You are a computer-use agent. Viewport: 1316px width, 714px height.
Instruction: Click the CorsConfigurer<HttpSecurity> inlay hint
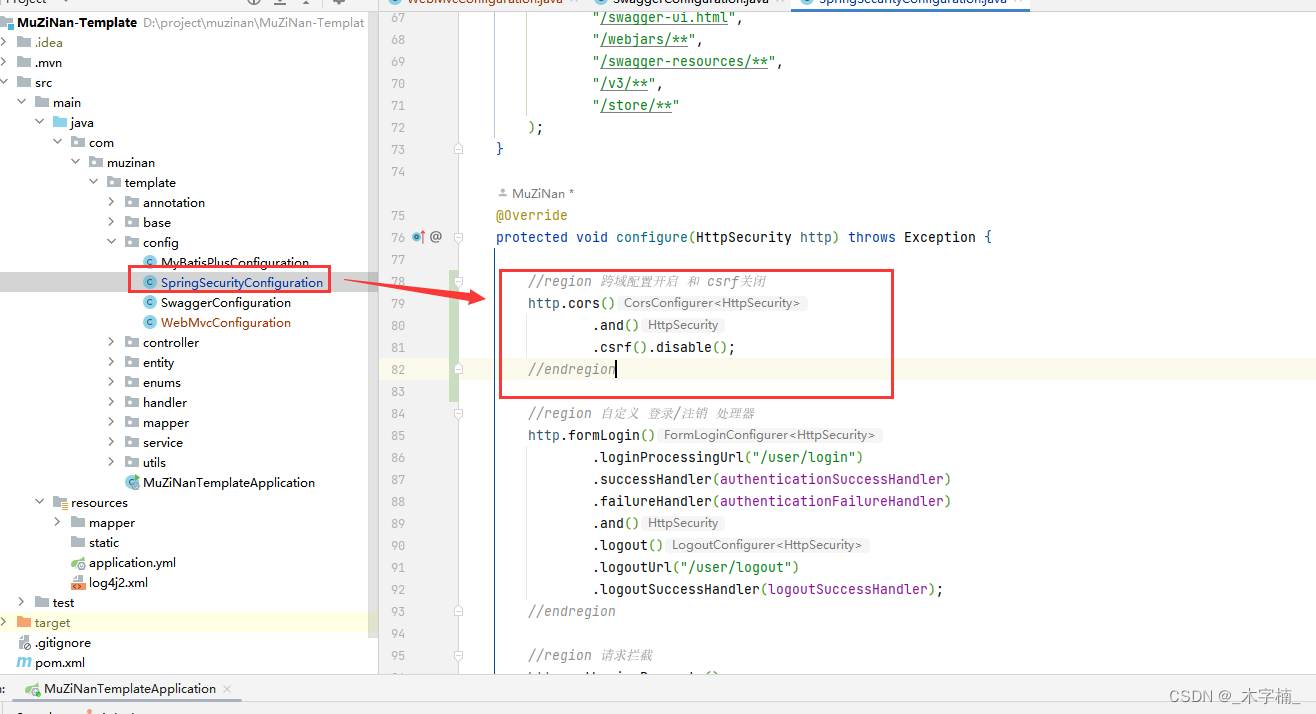[x=712, y=303]
